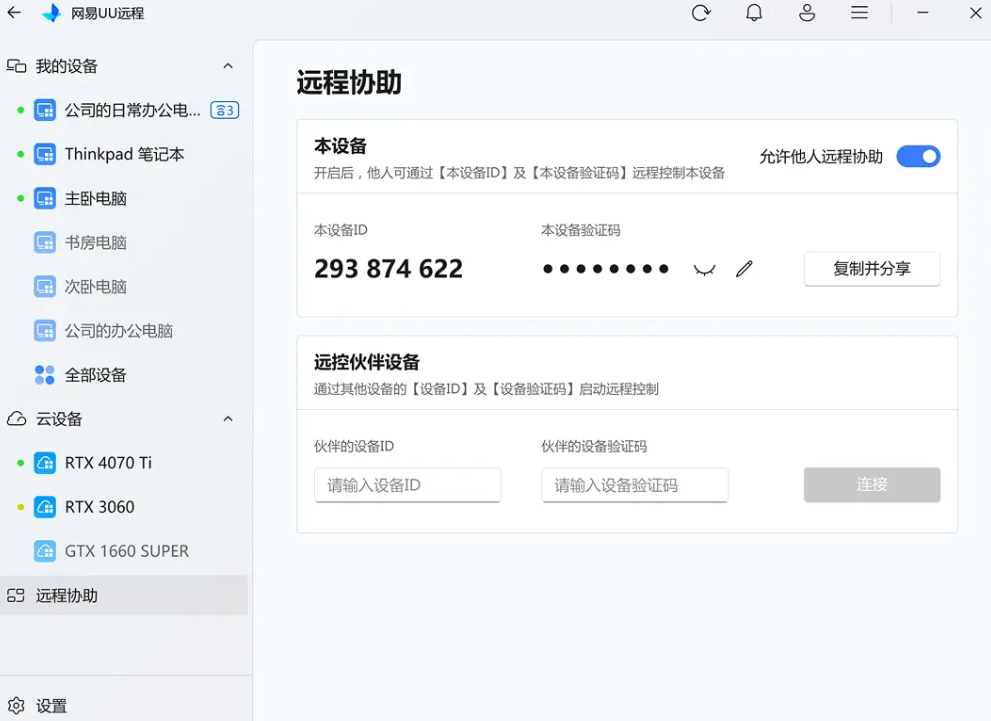Click the user count badge beside 公司的日常办公电脑
Screen dimensions: 991x721
click(225, 110)
